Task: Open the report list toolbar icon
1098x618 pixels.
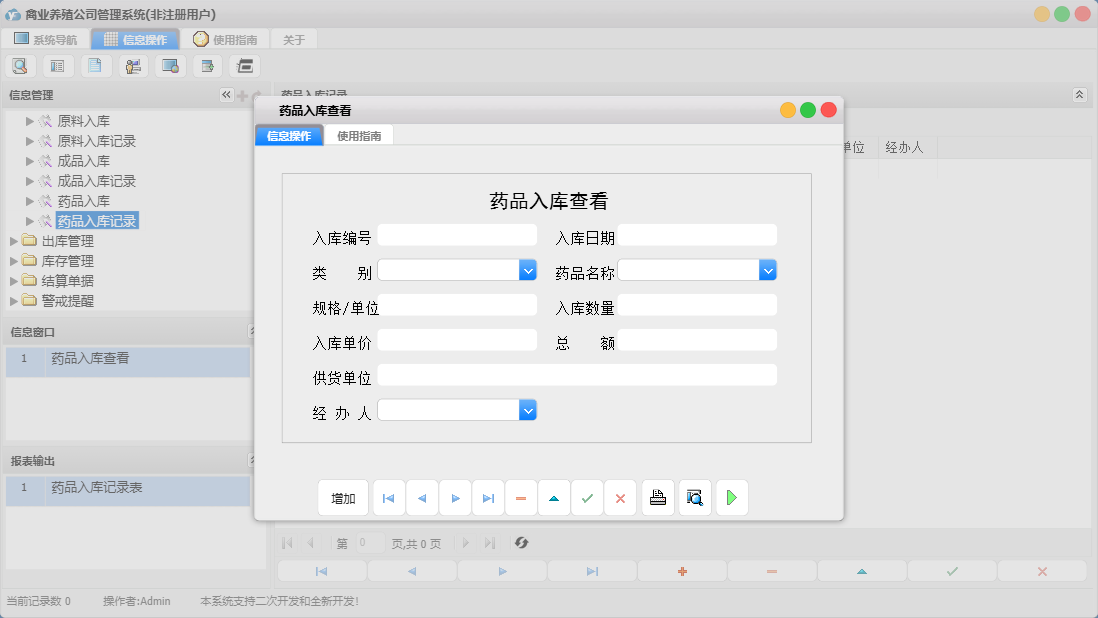Action: tap(57, 65)
